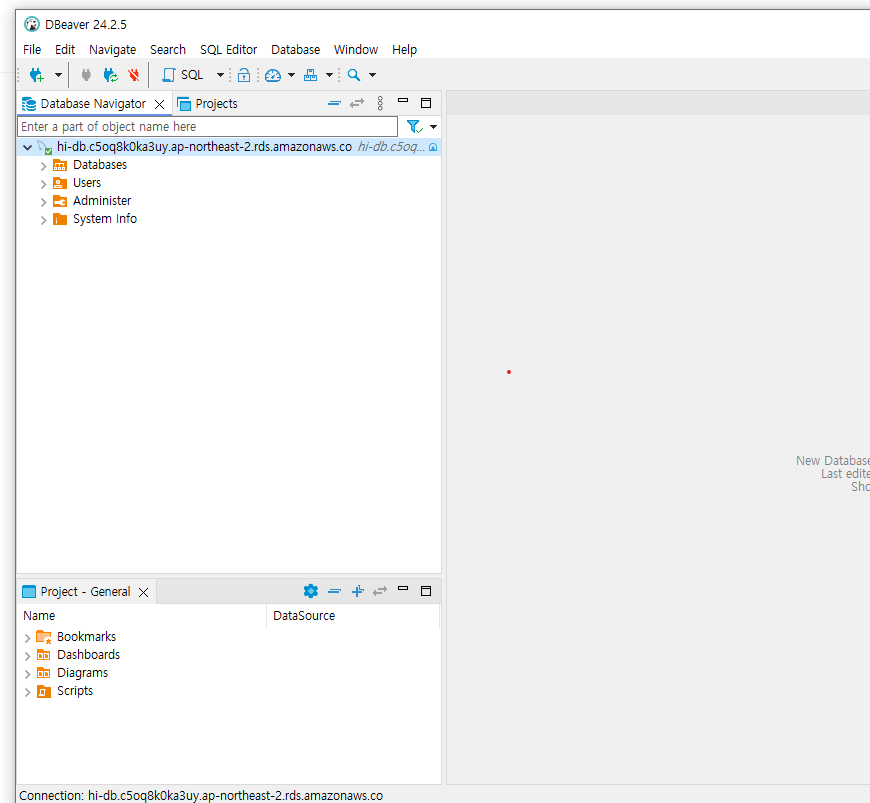Open a new SQL script editor
Viewport: 870px width, 803px height.
pos(182,75)
